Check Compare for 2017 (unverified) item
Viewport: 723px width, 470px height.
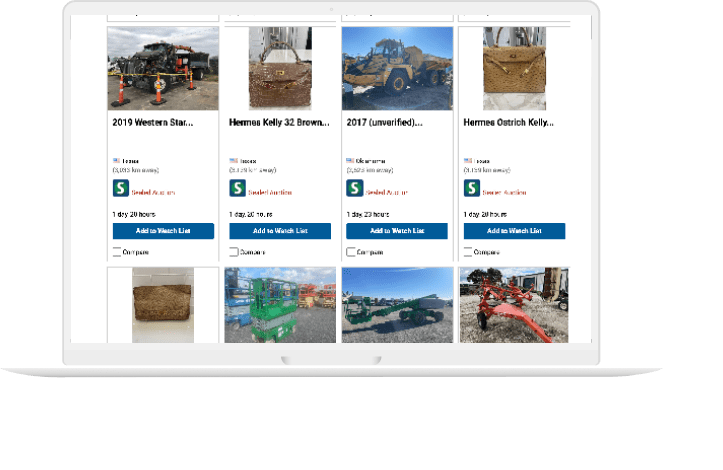click(351, 252)
